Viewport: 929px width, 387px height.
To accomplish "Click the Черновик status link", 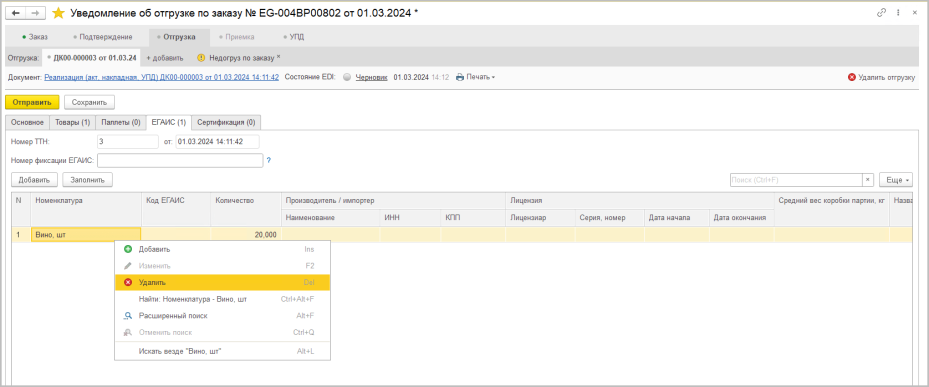I will pos(371,77).
